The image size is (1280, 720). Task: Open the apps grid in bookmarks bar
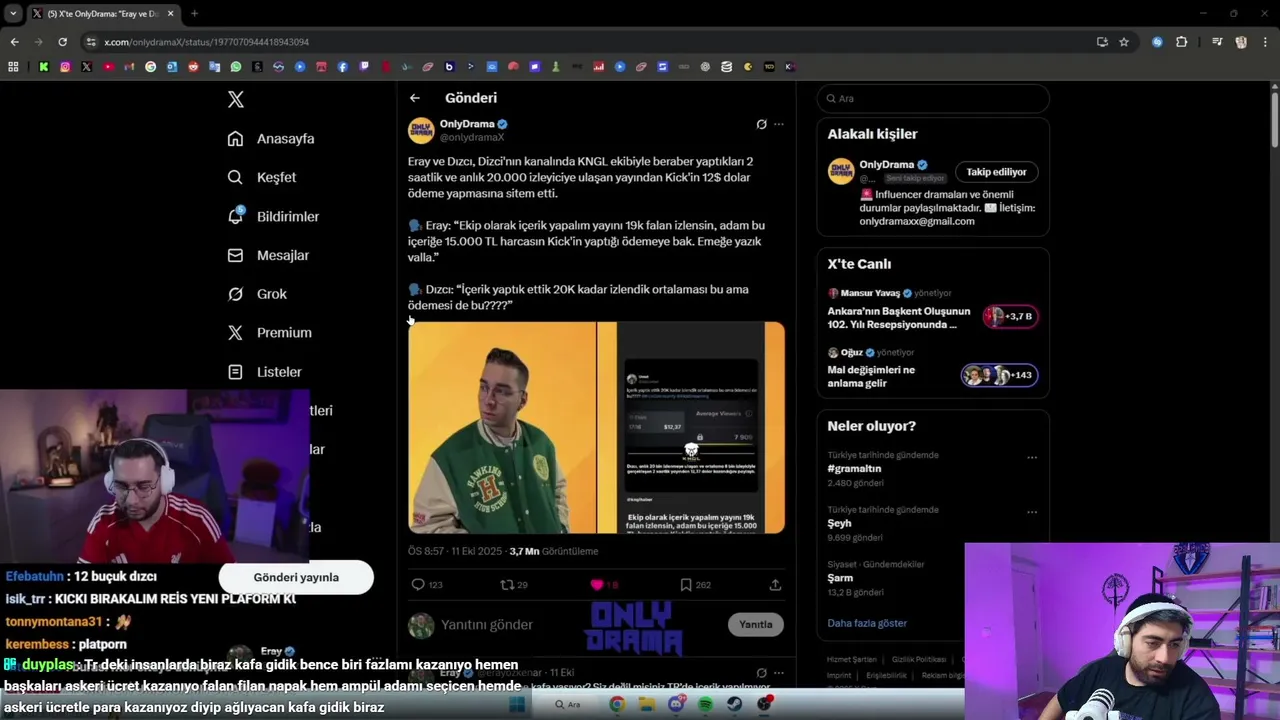(x=13, y=67)
